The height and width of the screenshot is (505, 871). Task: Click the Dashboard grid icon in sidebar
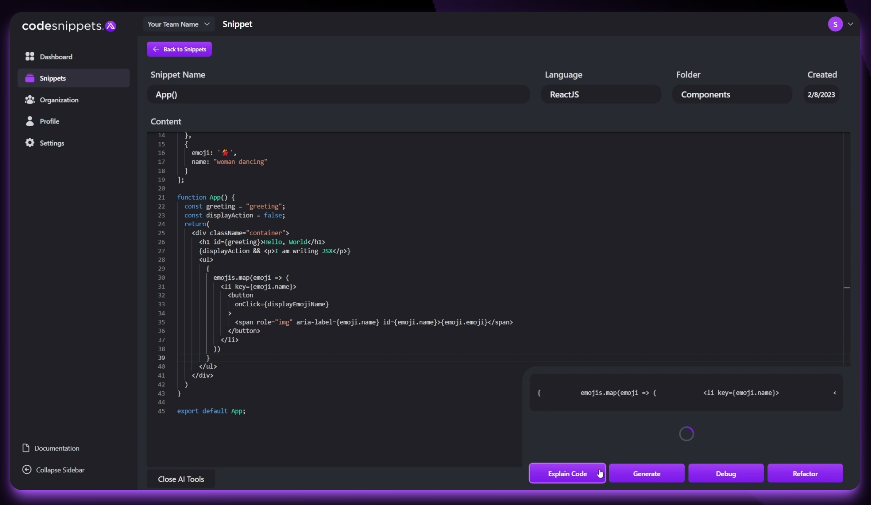30,57
